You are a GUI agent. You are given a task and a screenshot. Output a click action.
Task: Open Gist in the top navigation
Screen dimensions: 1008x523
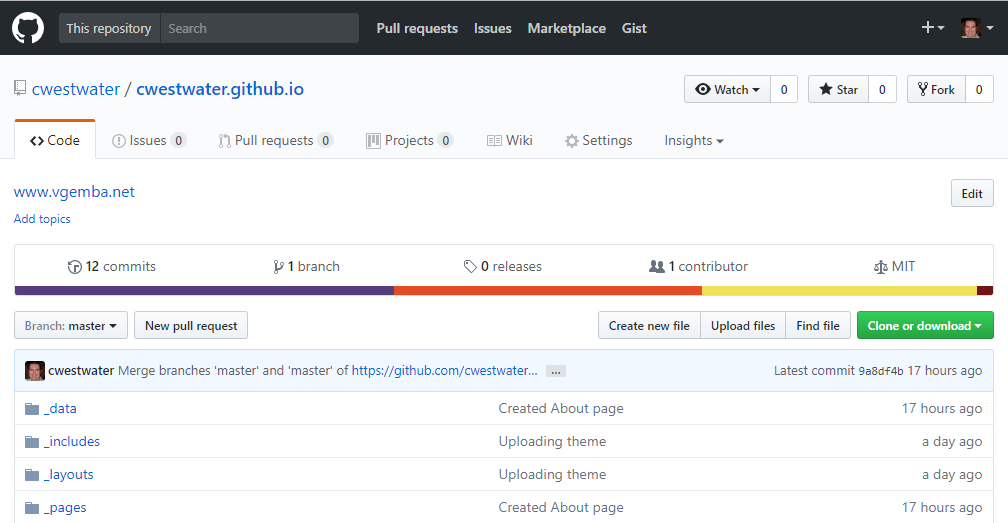tap(634, 28)
